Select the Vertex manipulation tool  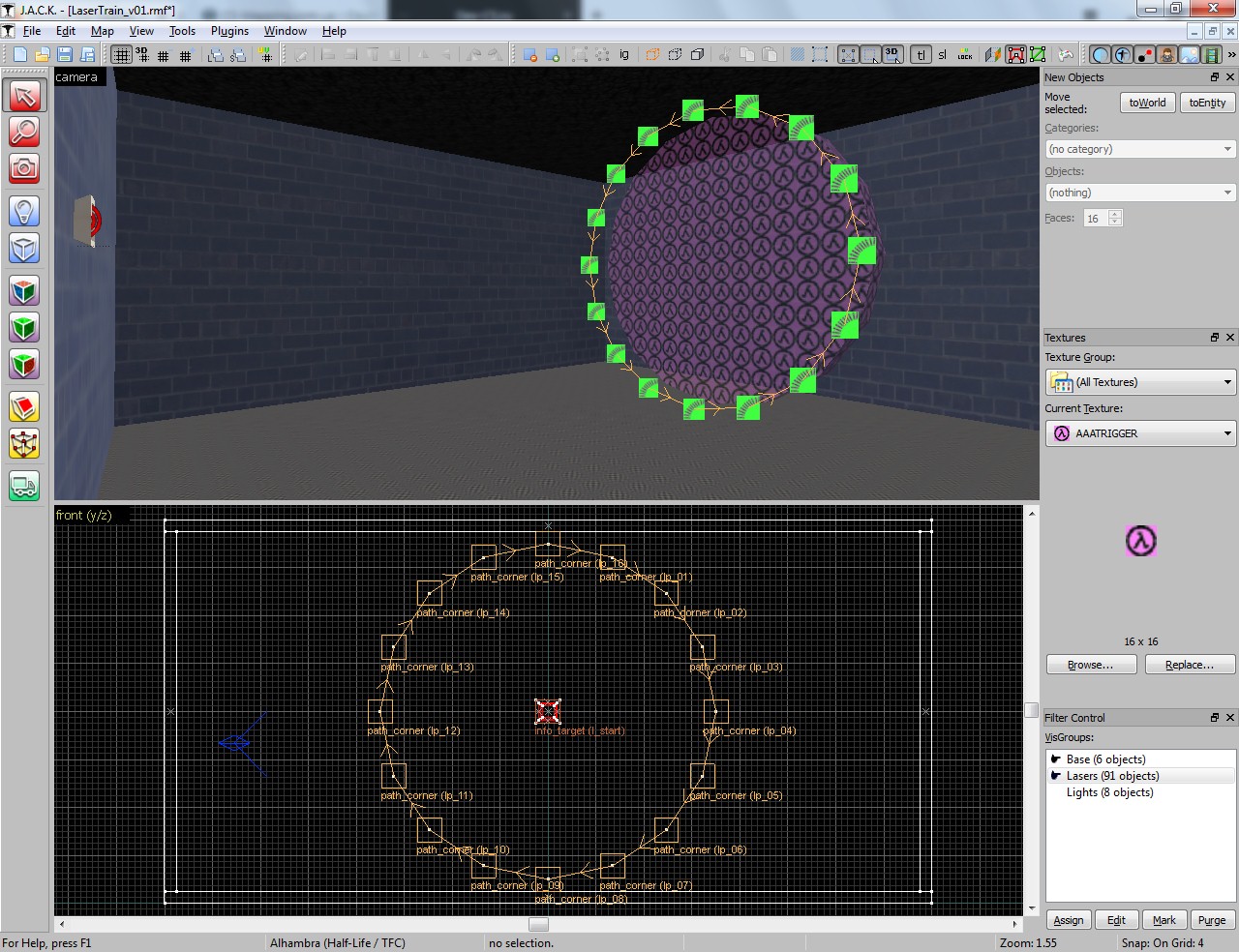[24, 444]
